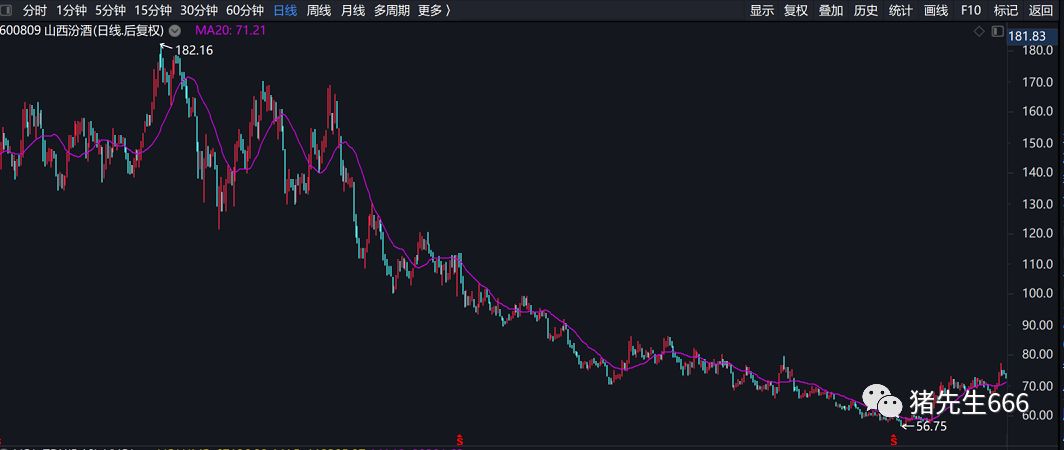
Task: Click the 80.00 axis value
Action: 1038,354
